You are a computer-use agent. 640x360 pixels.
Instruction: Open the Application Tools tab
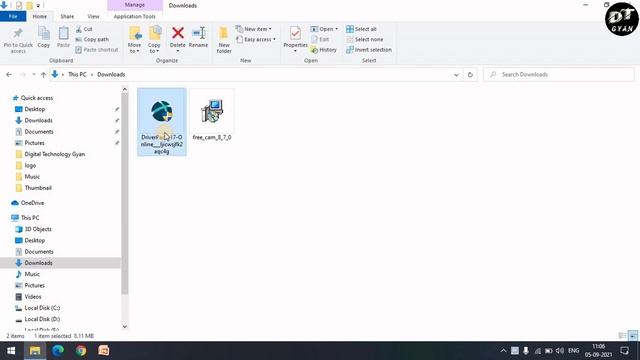coord(135,16)
